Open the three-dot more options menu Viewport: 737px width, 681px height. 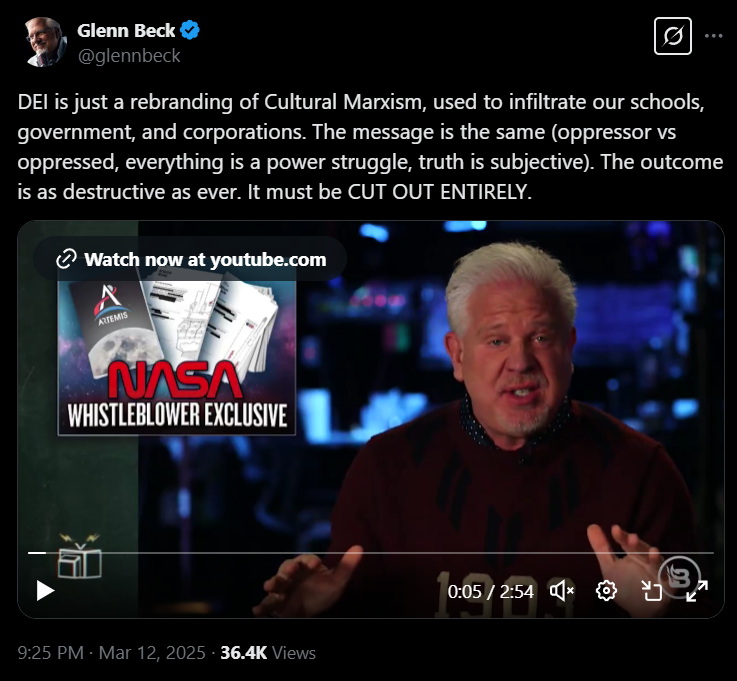click(x=713, y=36)
